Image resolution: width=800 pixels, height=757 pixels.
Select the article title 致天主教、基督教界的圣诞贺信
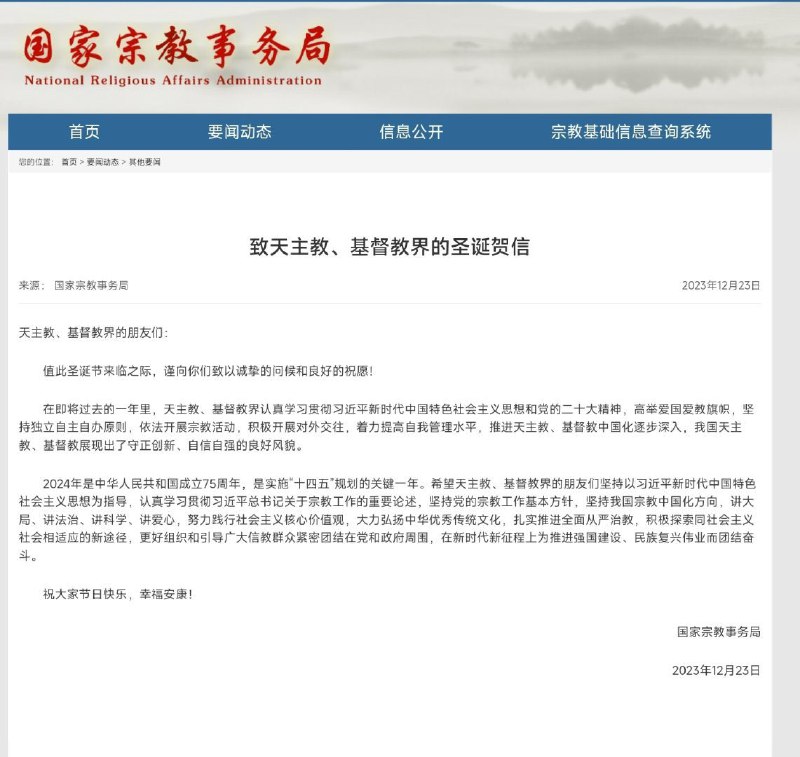point(400,248)
